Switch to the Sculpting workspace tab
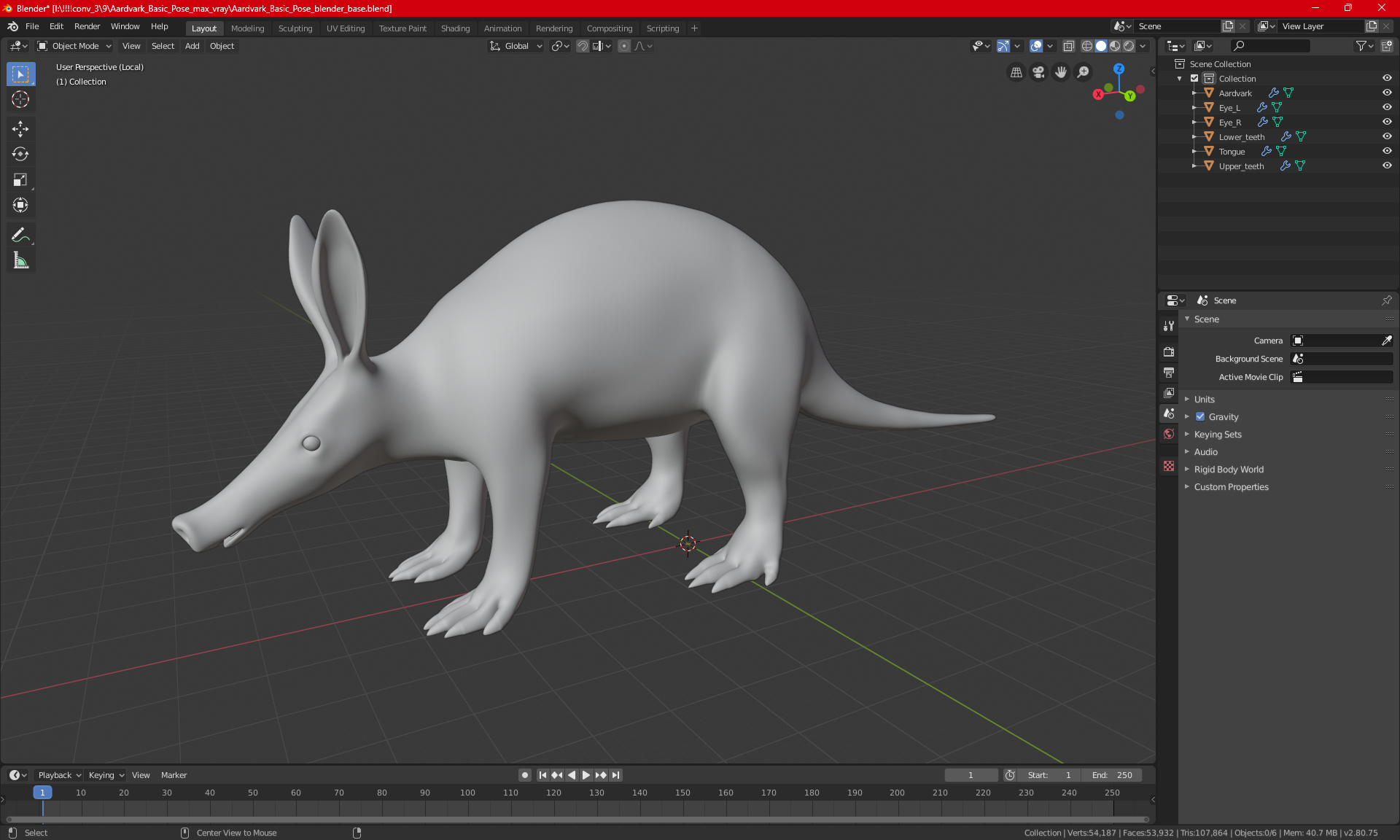This screenshot has height=840, width=1400. click(x=295, y=28)
